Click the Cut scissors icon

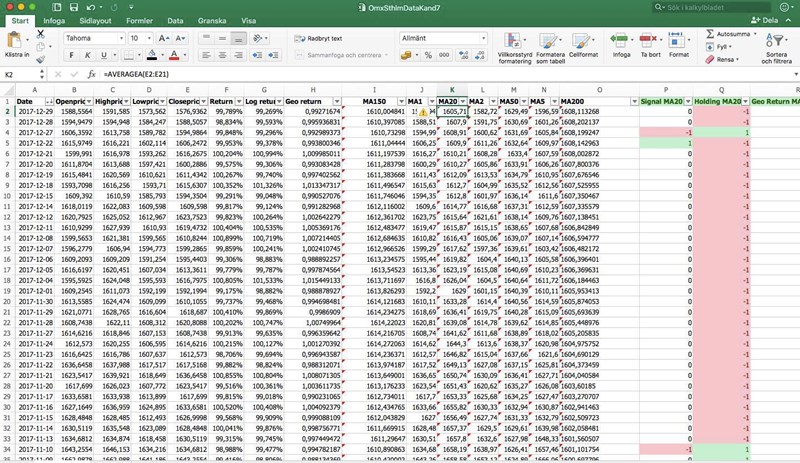coord(41,33)
